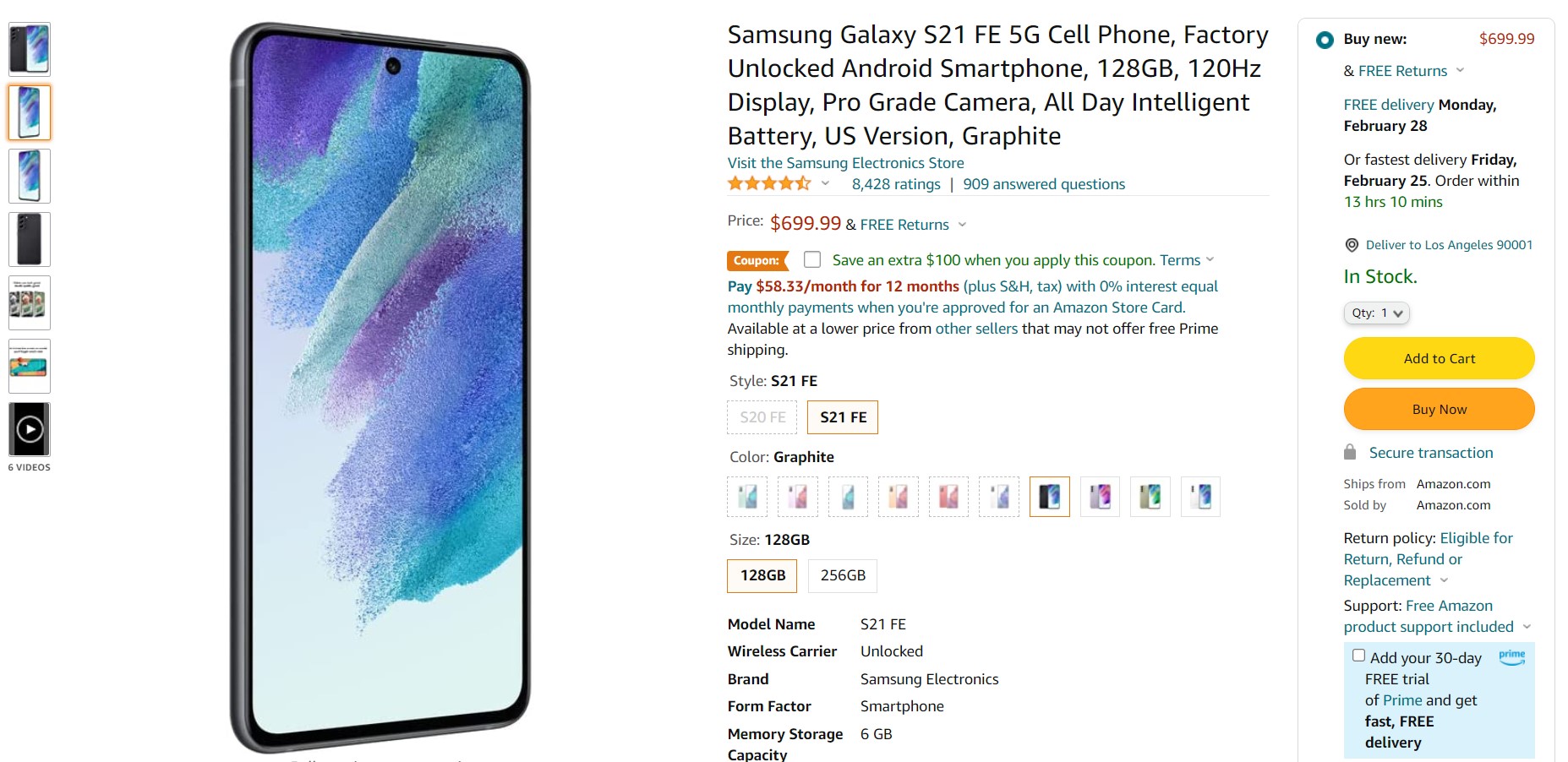1568x762 pixels.
Task: Play the product videos thumbnail
Action: [x=30, y=430]
